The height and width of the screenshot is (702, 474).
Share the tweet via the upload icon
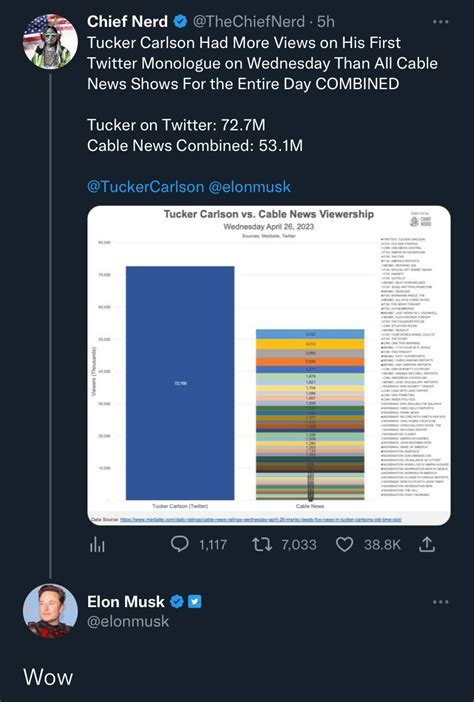click(427, 544)
